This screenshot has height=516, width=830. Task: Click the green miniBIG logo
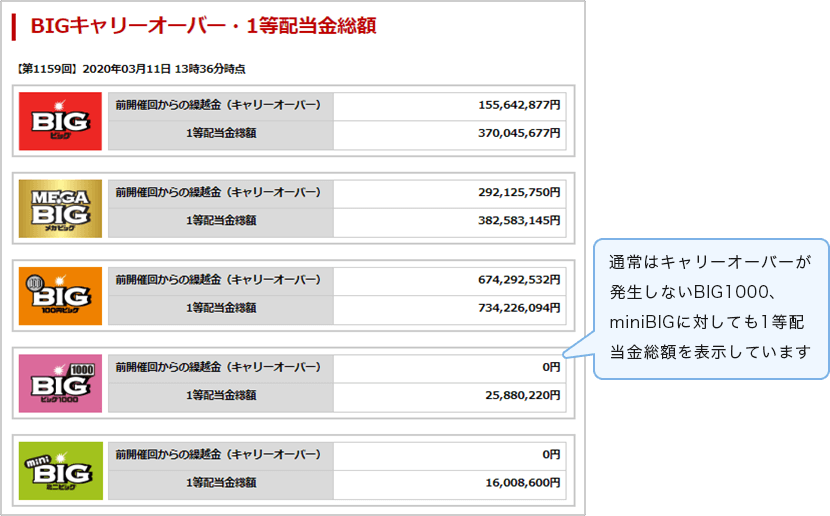click(60, 470)
